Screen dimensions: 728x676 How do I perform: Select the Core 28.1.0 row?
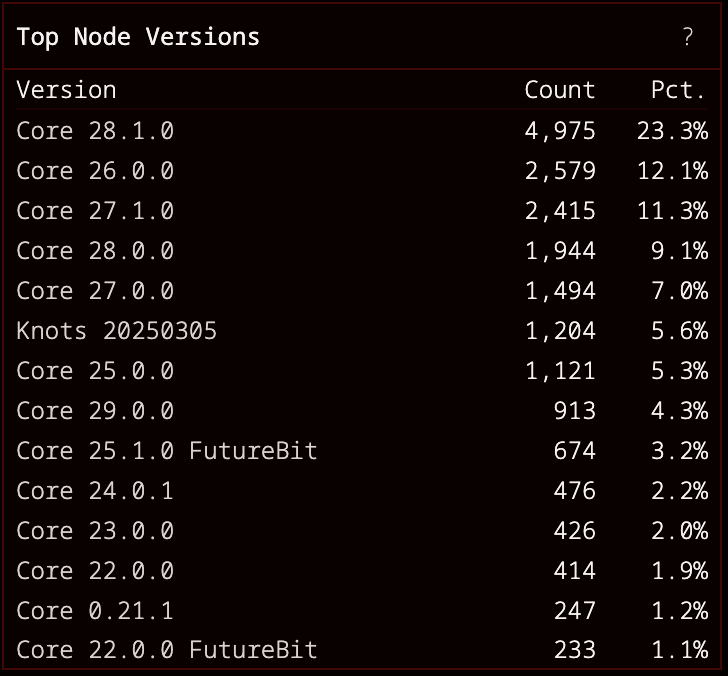pyautogui.click(x=95, y=131)
